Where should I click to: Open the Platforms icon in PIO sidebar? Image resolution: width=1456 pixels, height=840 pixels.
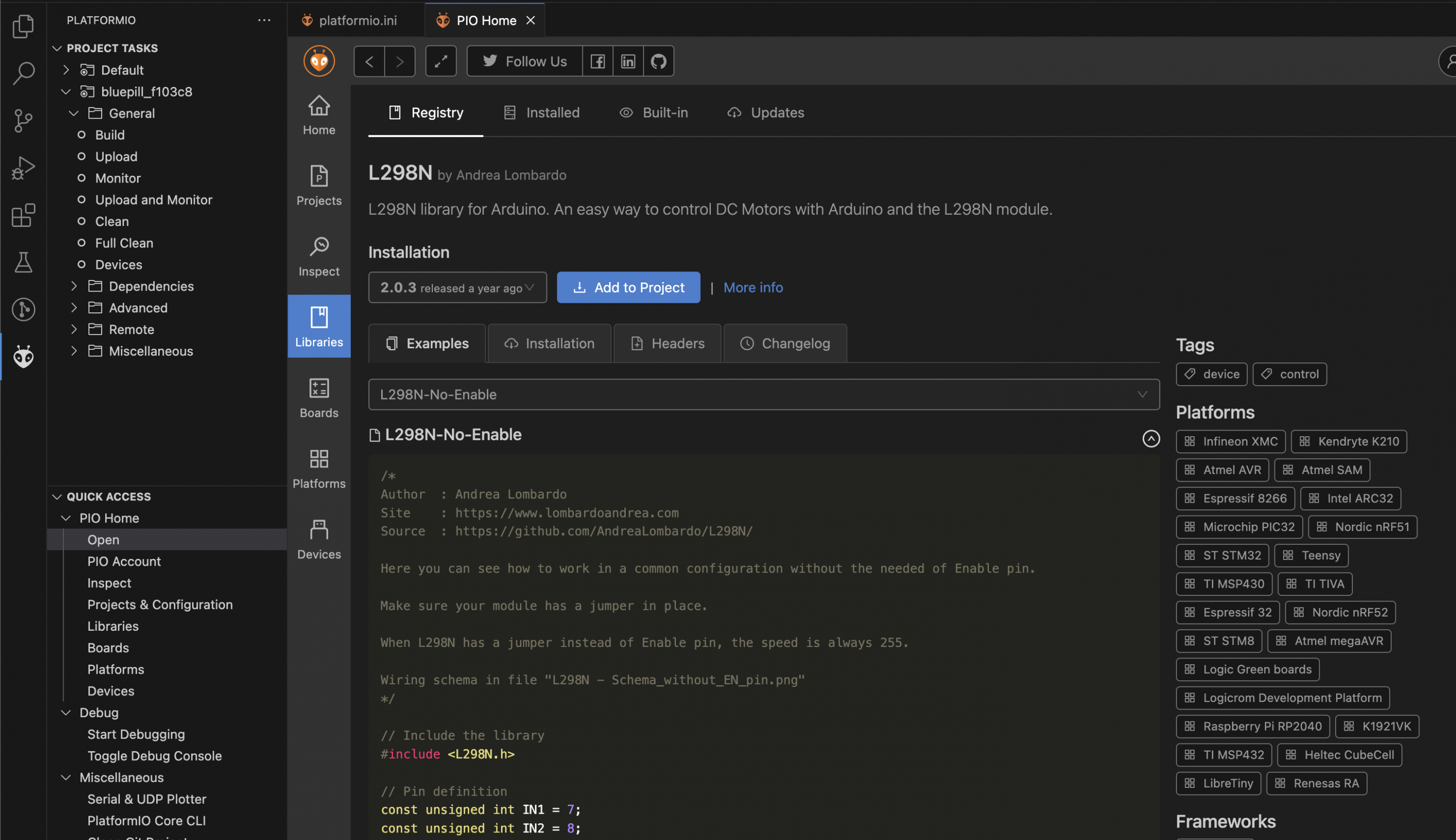[318, 469]
